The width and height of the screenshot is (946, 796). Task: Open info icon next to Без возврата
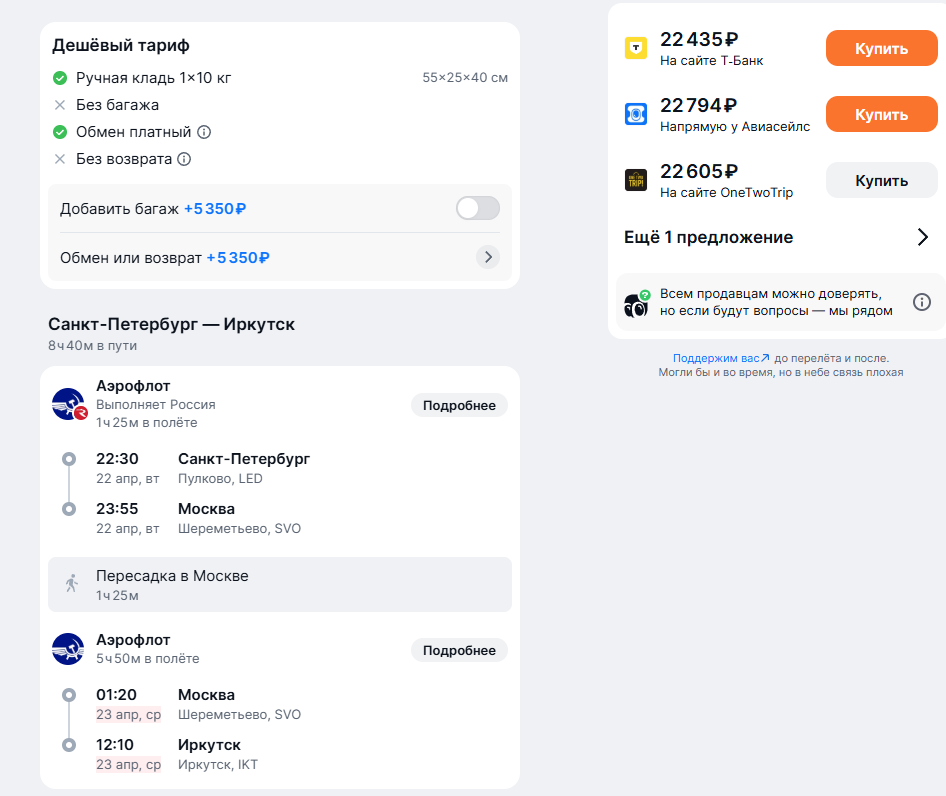point(184,159)
